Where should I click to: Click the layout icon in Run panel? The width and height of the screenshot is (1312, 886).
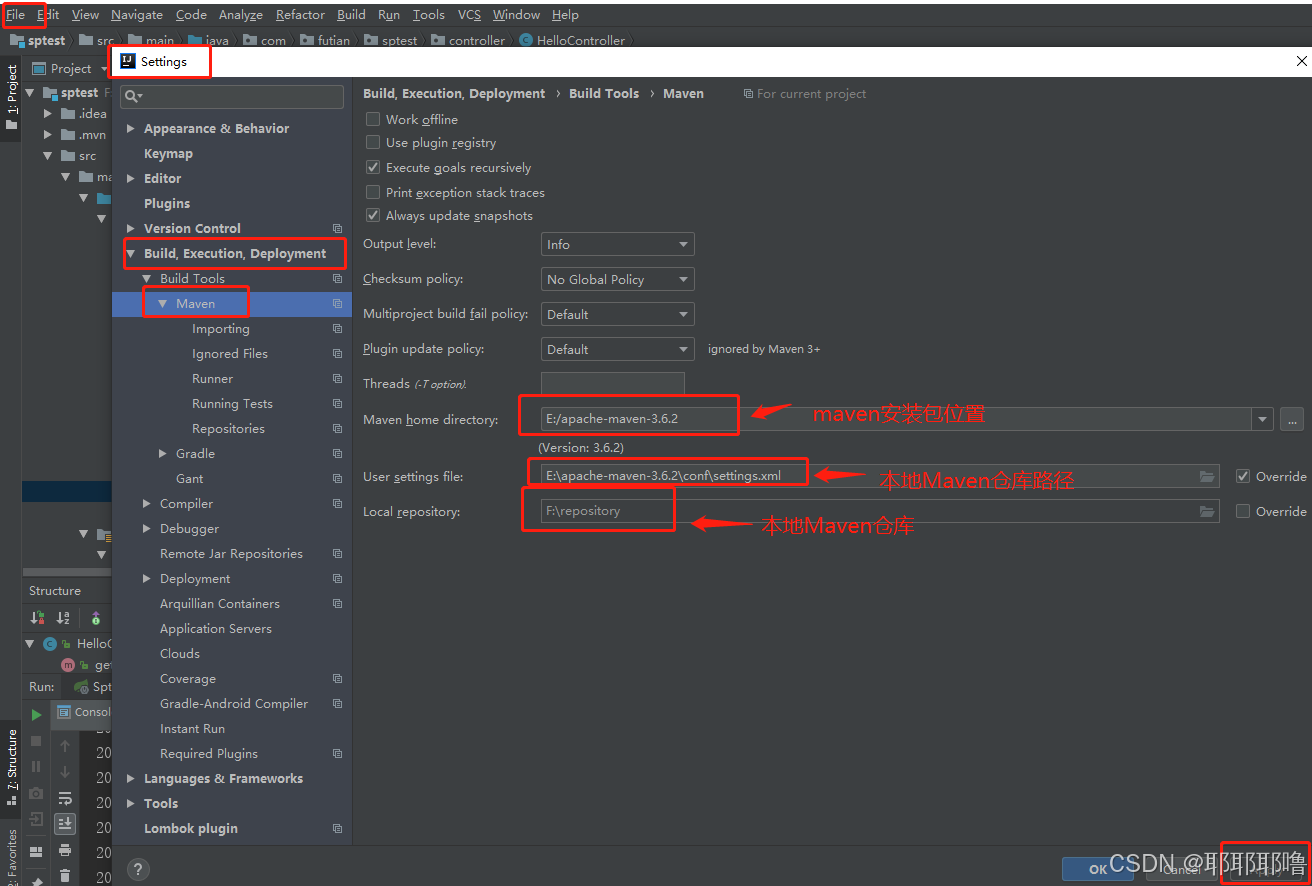(x=36, y=852)
